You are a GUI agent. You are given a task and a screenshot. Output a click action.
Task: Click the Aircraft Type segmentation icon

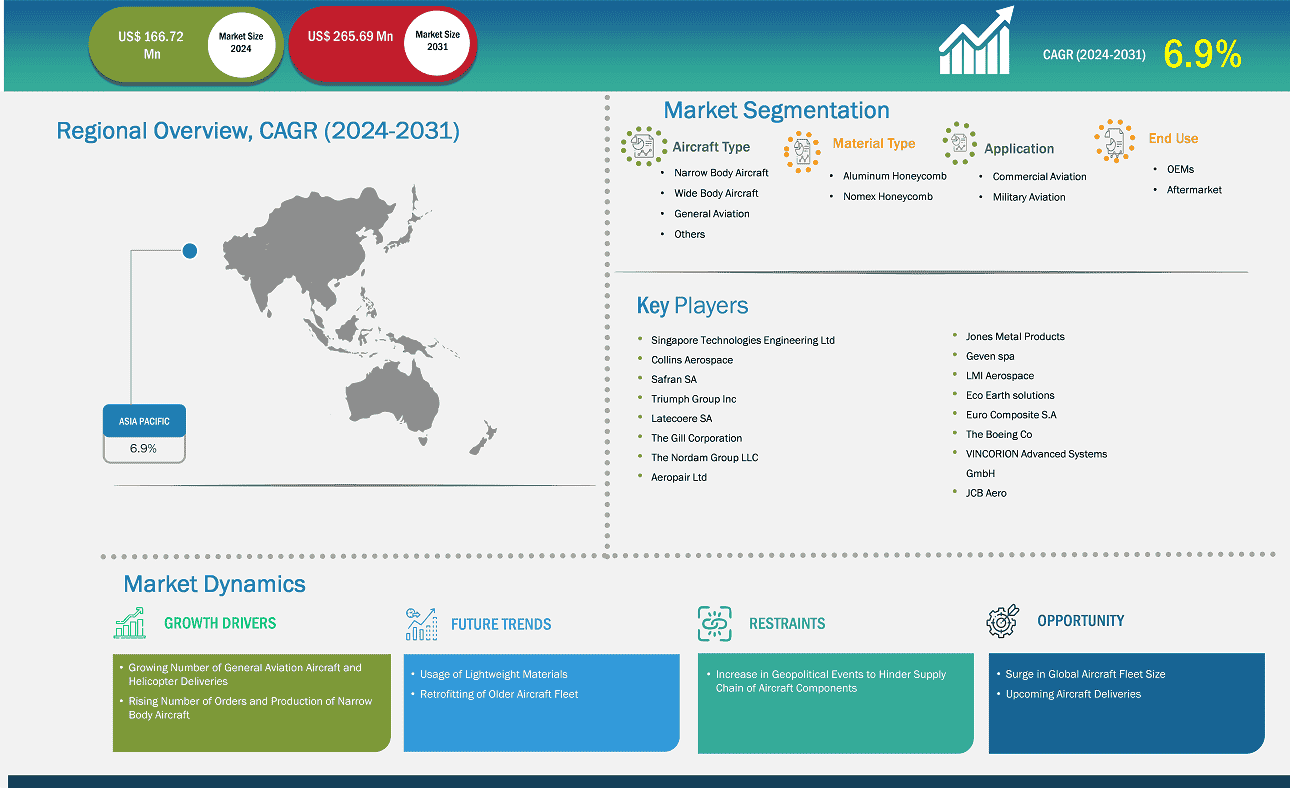[x=644, y=146]
